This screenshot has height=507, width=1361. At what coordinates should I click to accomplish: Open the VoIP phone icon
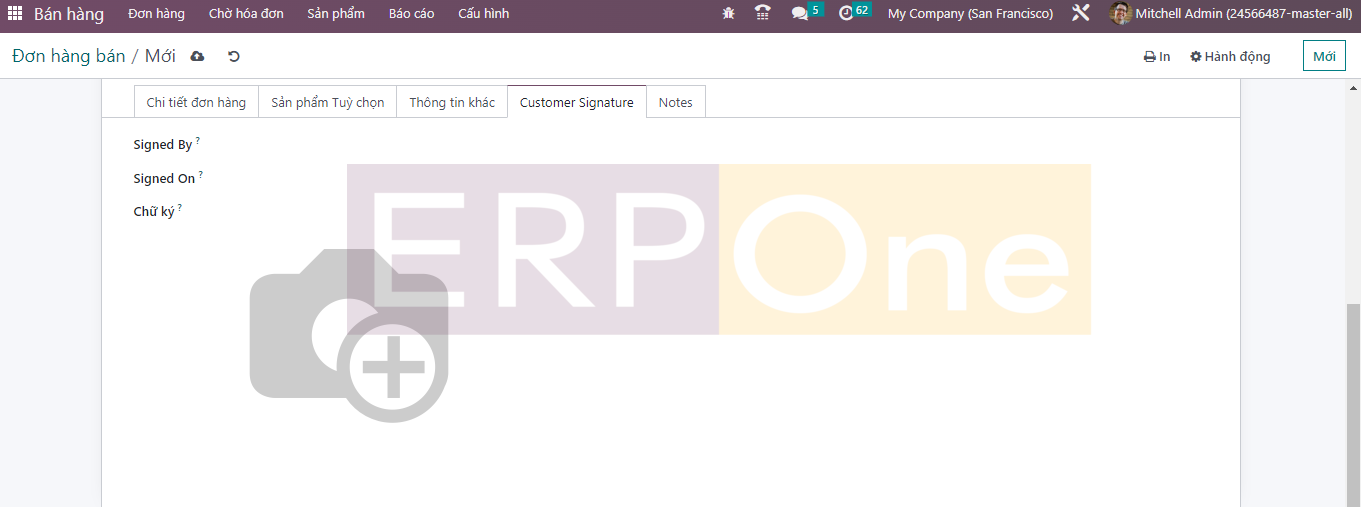[763, 14]
